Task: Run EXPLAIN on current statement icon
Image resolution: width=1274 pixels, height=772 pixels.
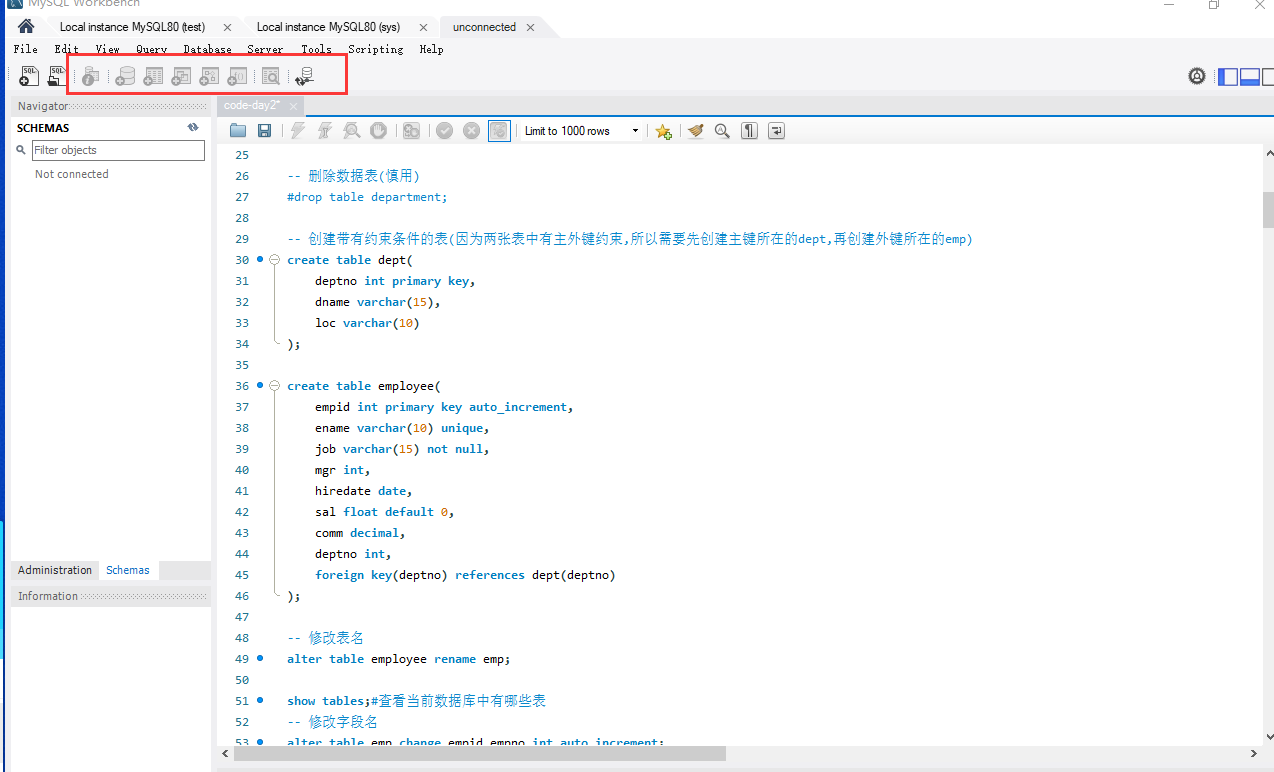Action: (x=352, y=131)
